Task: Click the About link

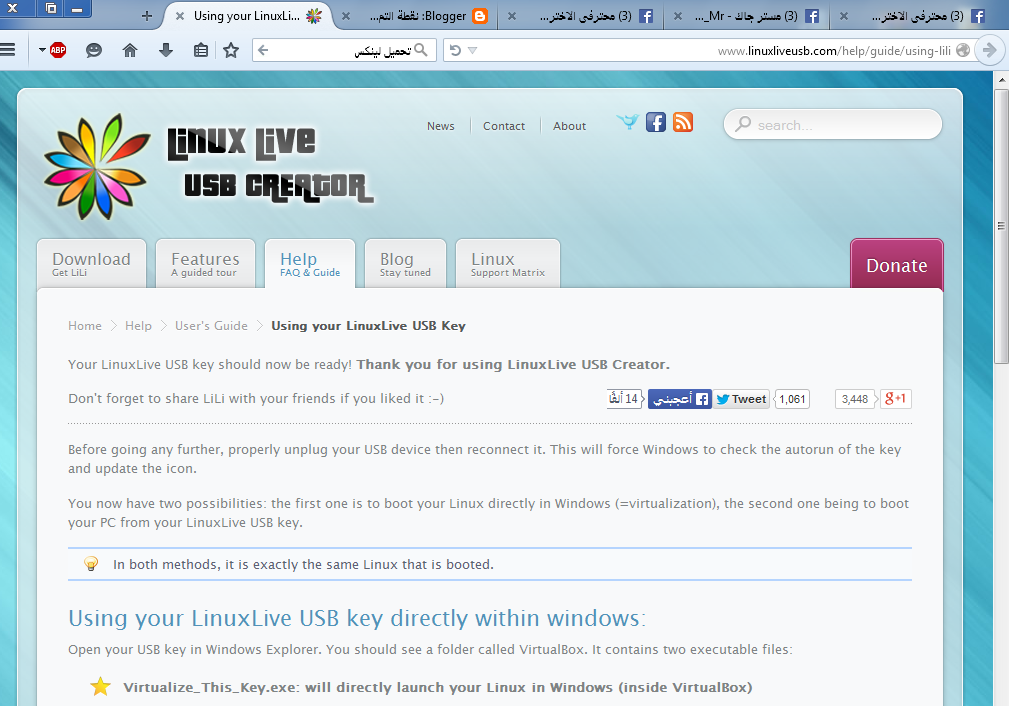Action: (569, 126)
